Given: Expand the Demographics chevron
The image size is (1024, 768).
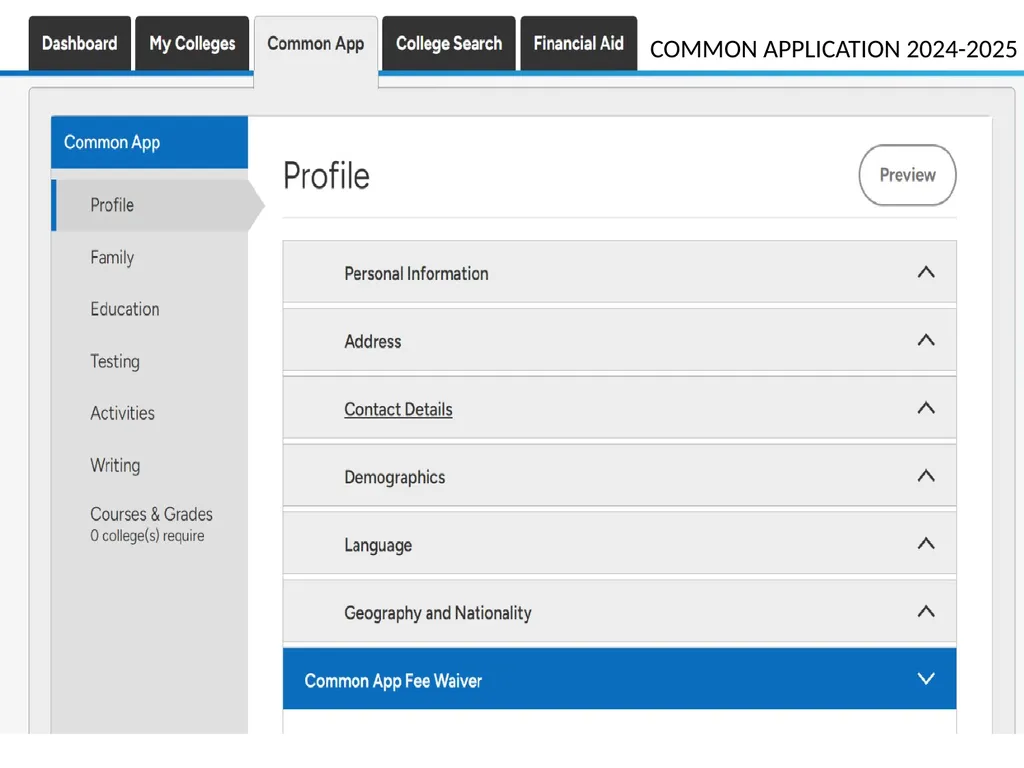Looking at the screenshot, I should tap(926, 476).
